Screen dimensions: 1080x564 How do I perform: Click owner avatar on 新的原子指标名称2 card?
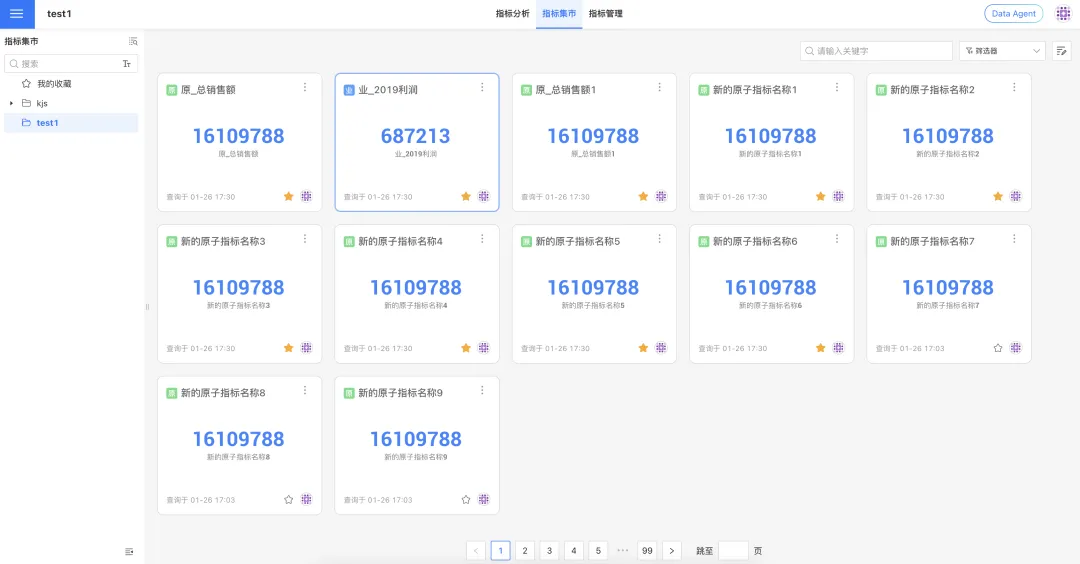point(1016,196)
